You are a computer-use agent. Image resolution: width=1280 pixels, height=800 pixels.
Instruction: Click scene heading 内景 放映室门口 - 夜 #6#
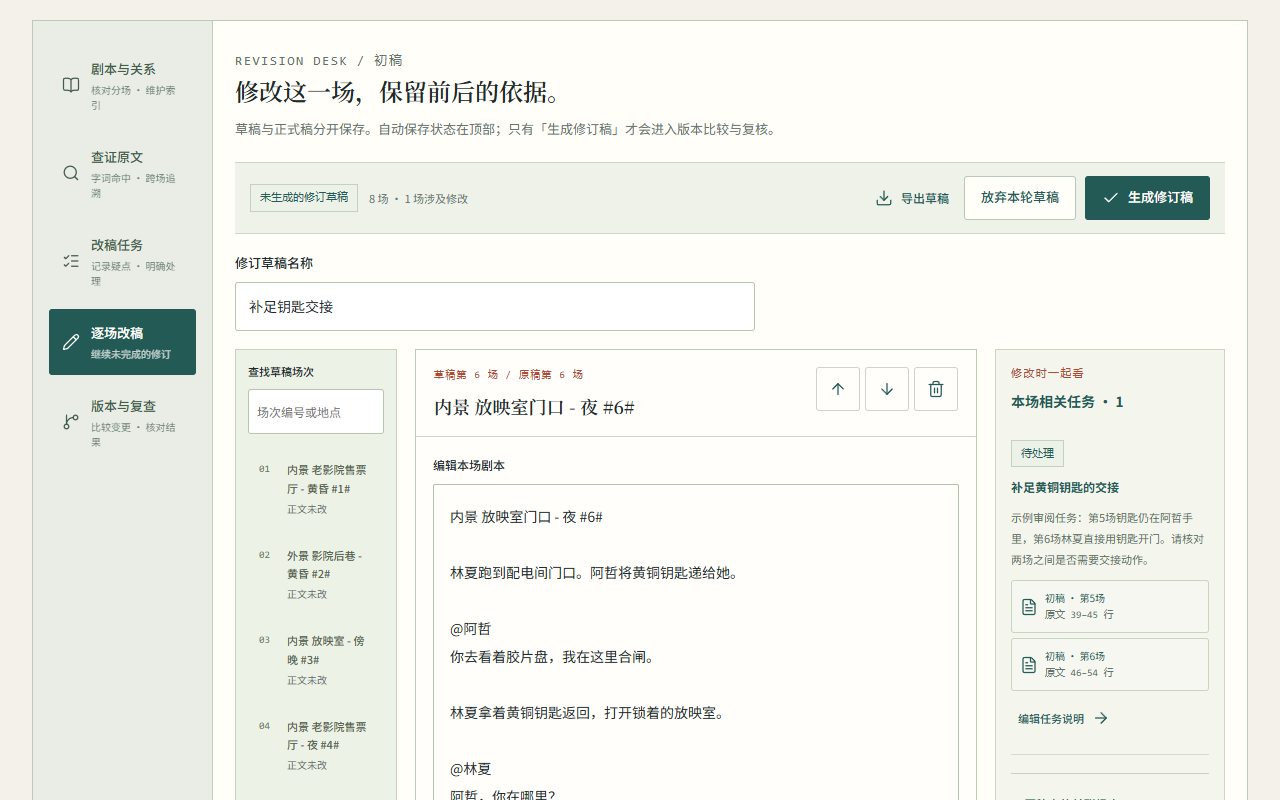(x=534, y=407)
